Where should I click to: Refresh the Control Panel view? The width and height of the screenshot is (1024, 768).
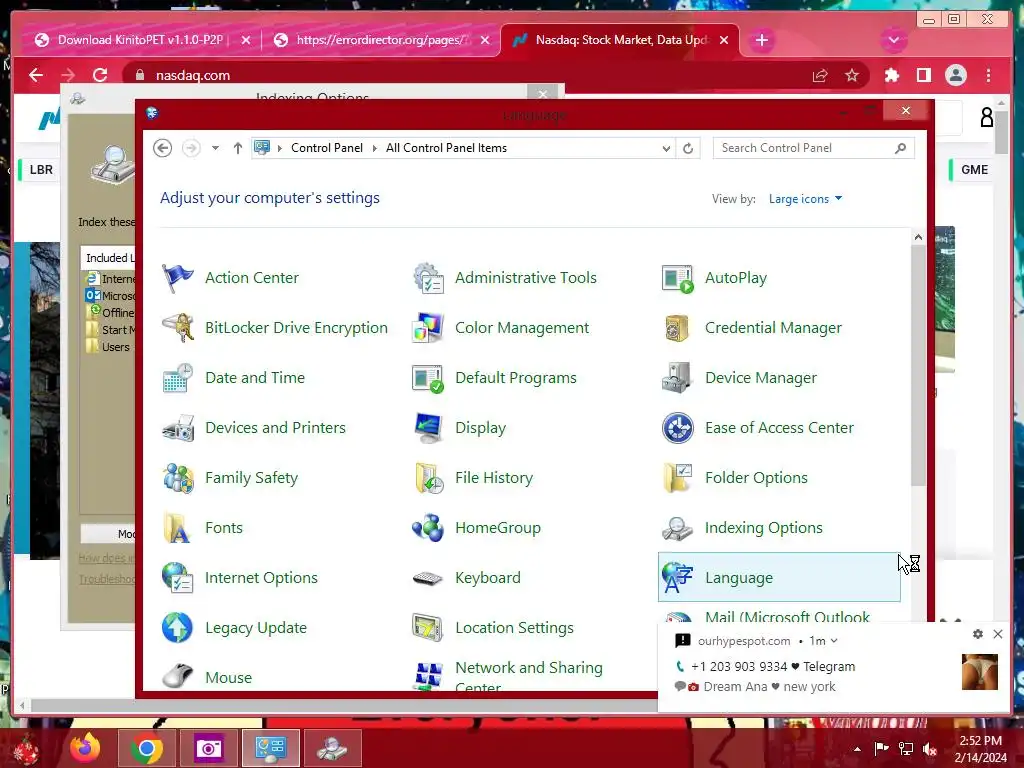coord(688,149)
